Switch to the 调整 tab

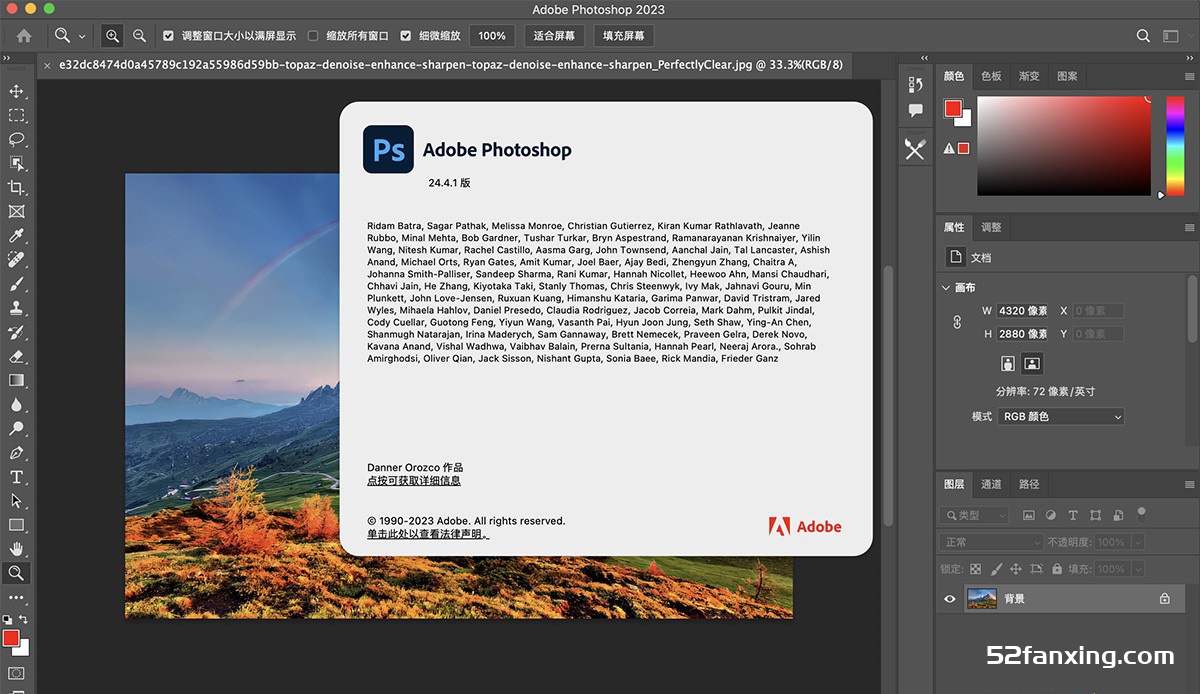pyautogui.click(x=991, y=227)
